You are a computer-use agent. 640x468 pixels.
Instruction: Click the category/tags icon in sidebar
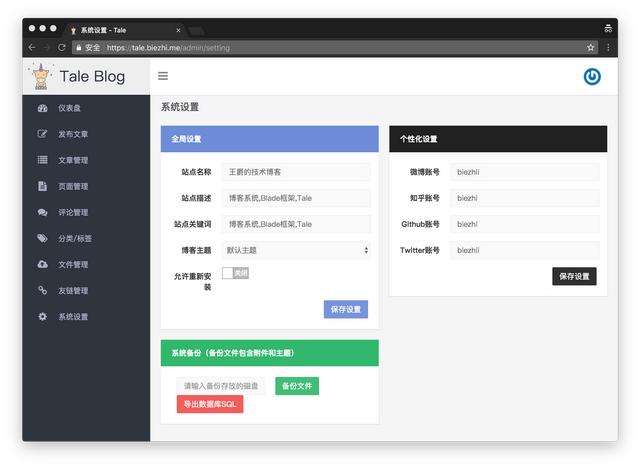coord(42,238)
